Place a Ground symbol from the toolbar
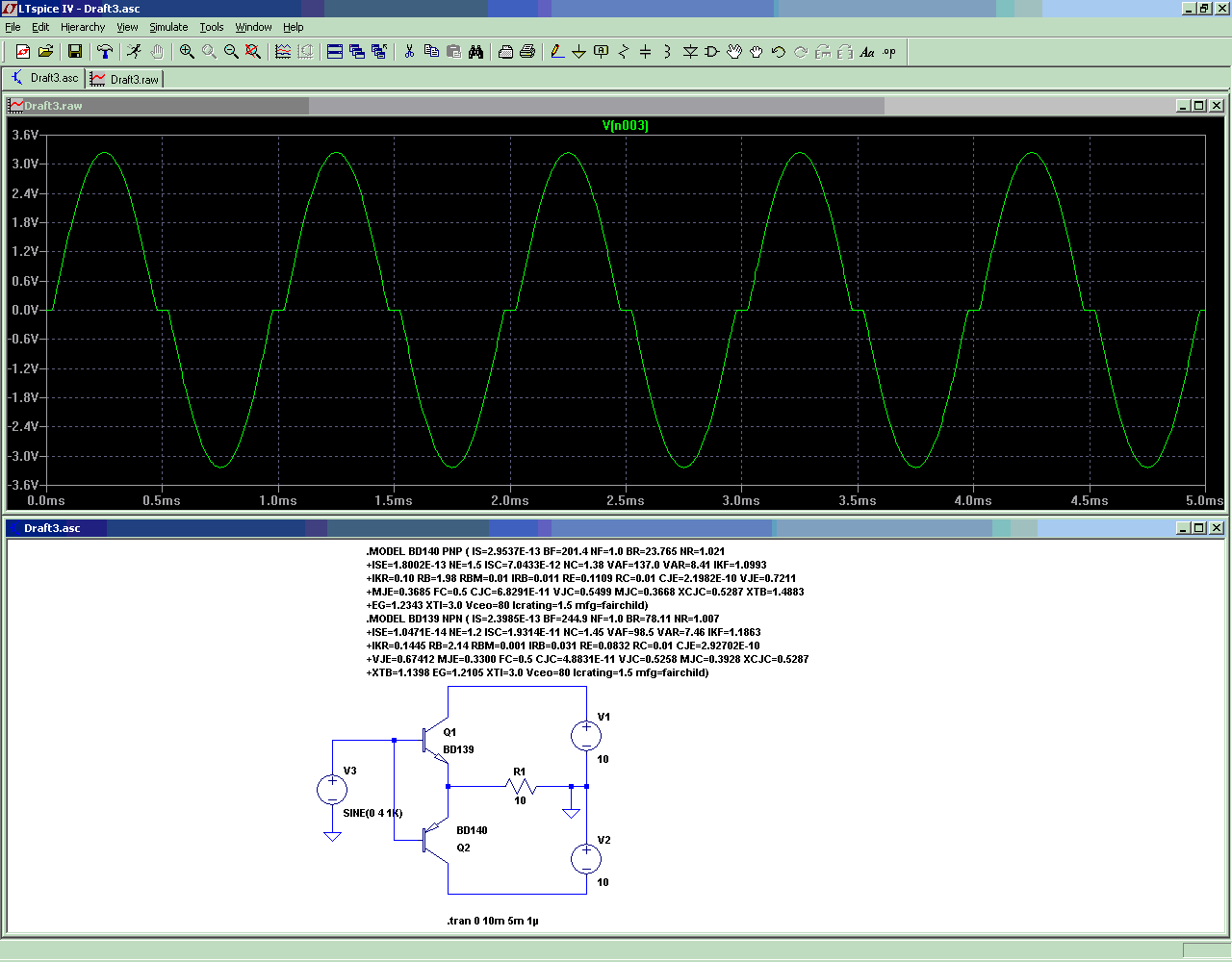 pyautogui.click(x=578, y=52)
